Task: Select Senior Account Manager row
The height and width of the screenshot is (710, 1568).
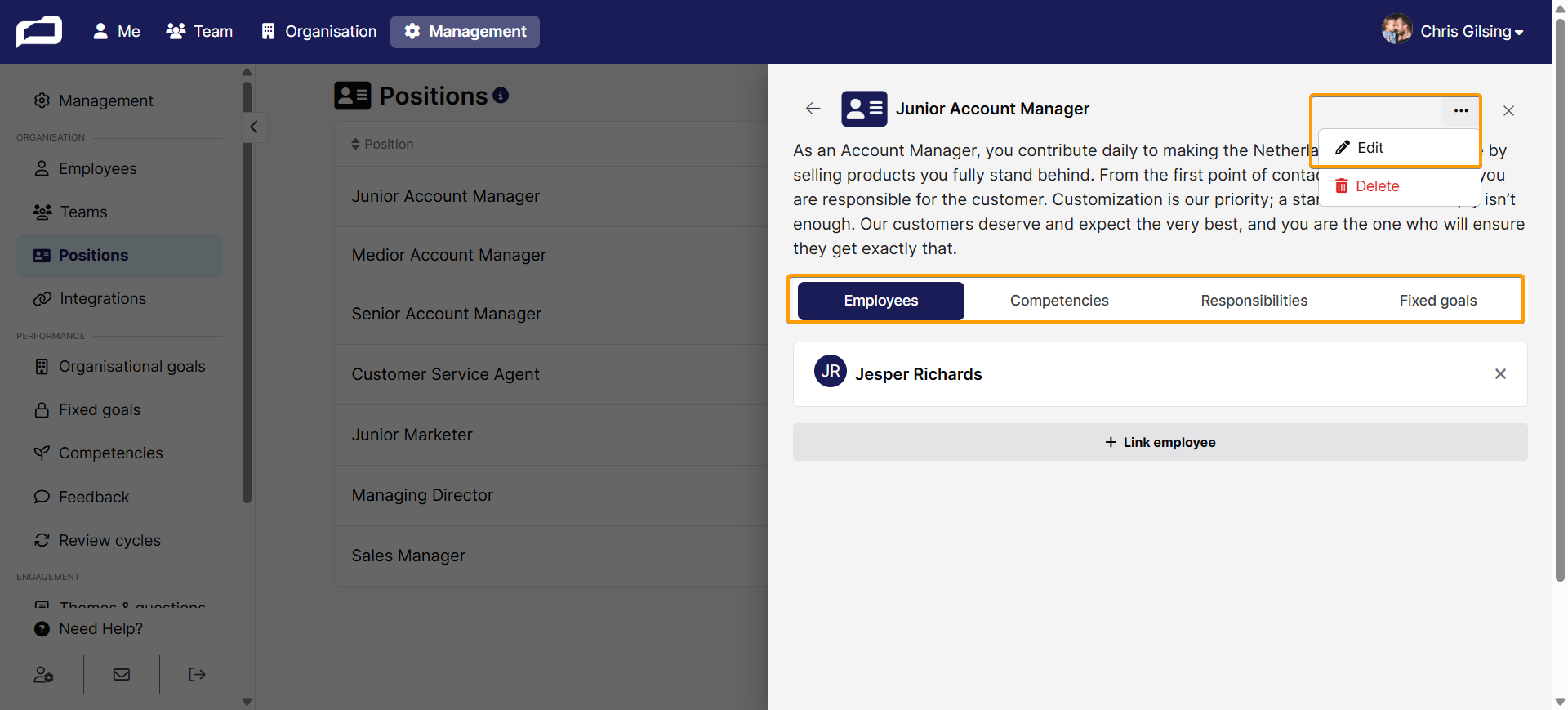Action: click(551, 314)
